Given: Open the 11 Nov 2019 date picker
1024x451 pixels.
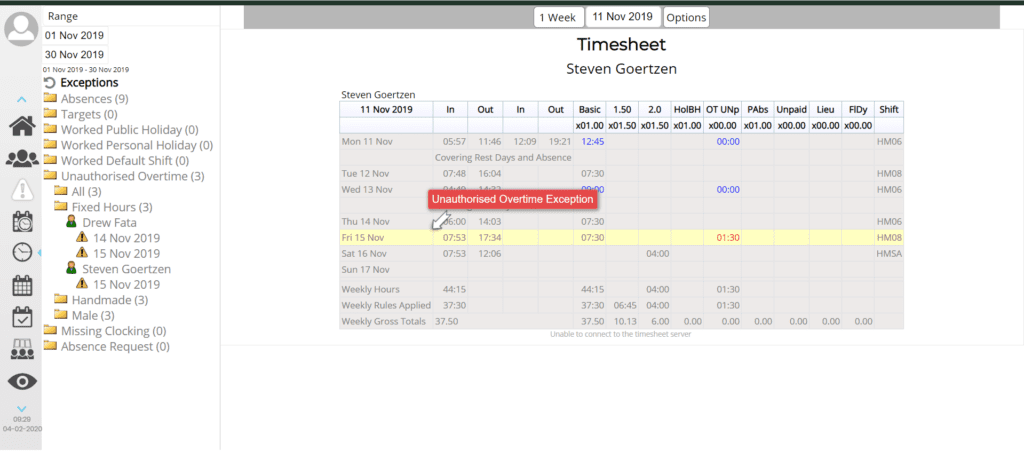Looking at the screenshot, I should pyautogui.click(x=623, y=17).
